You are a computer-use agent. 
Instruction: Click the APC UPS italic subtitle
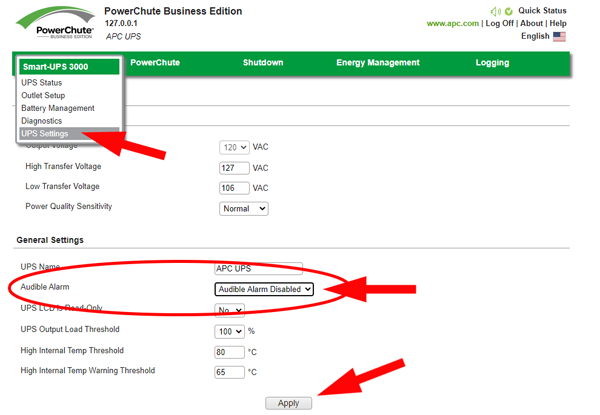click(123, 36)
